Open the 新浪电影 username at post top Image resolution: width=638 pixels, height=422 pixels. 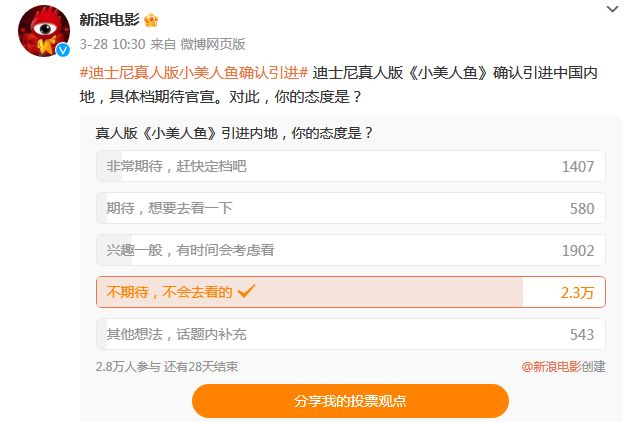point(110,20)
